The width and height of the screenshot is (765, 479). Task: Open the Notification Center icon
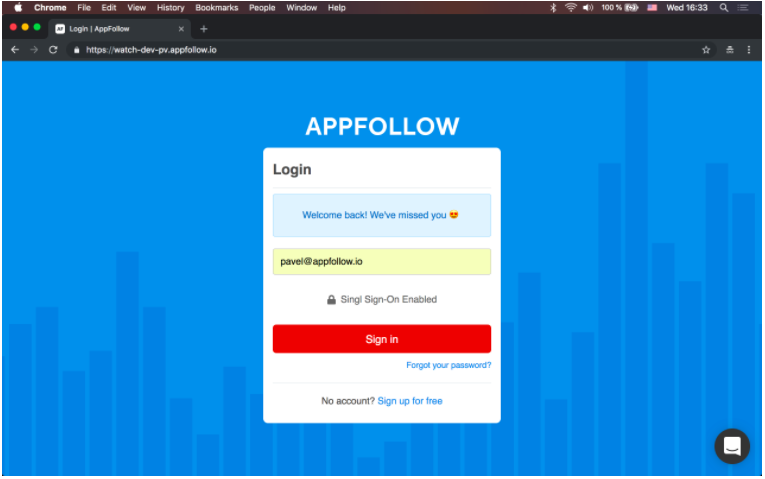point(743,8)
